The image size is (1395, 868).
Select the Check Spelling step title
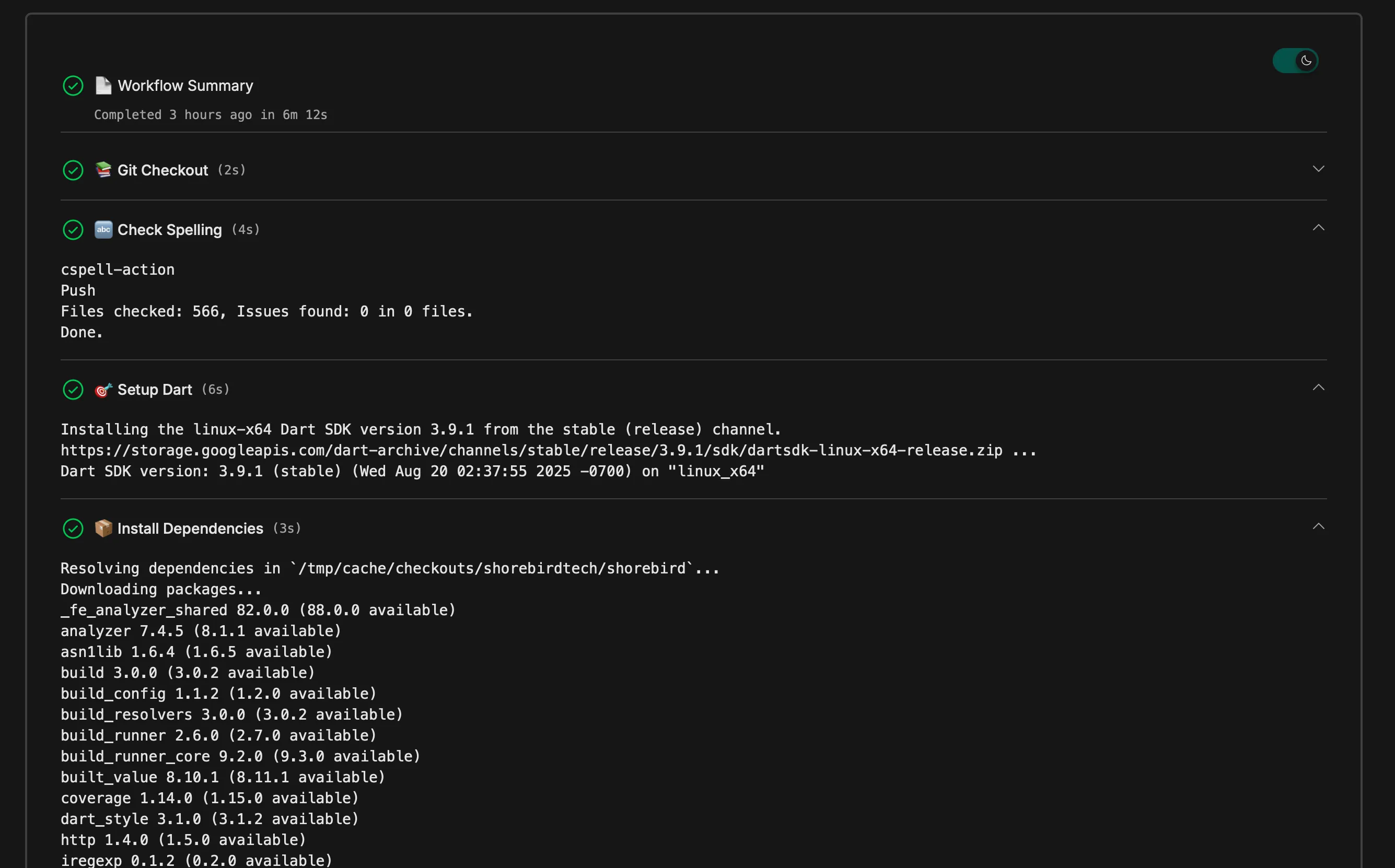[x=169, y=230]
